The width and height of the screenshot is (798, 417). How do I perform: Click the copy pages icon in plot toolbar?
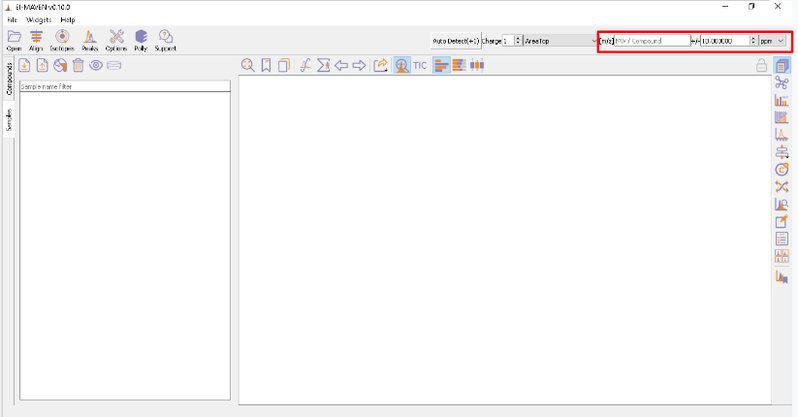click(283, 65)
